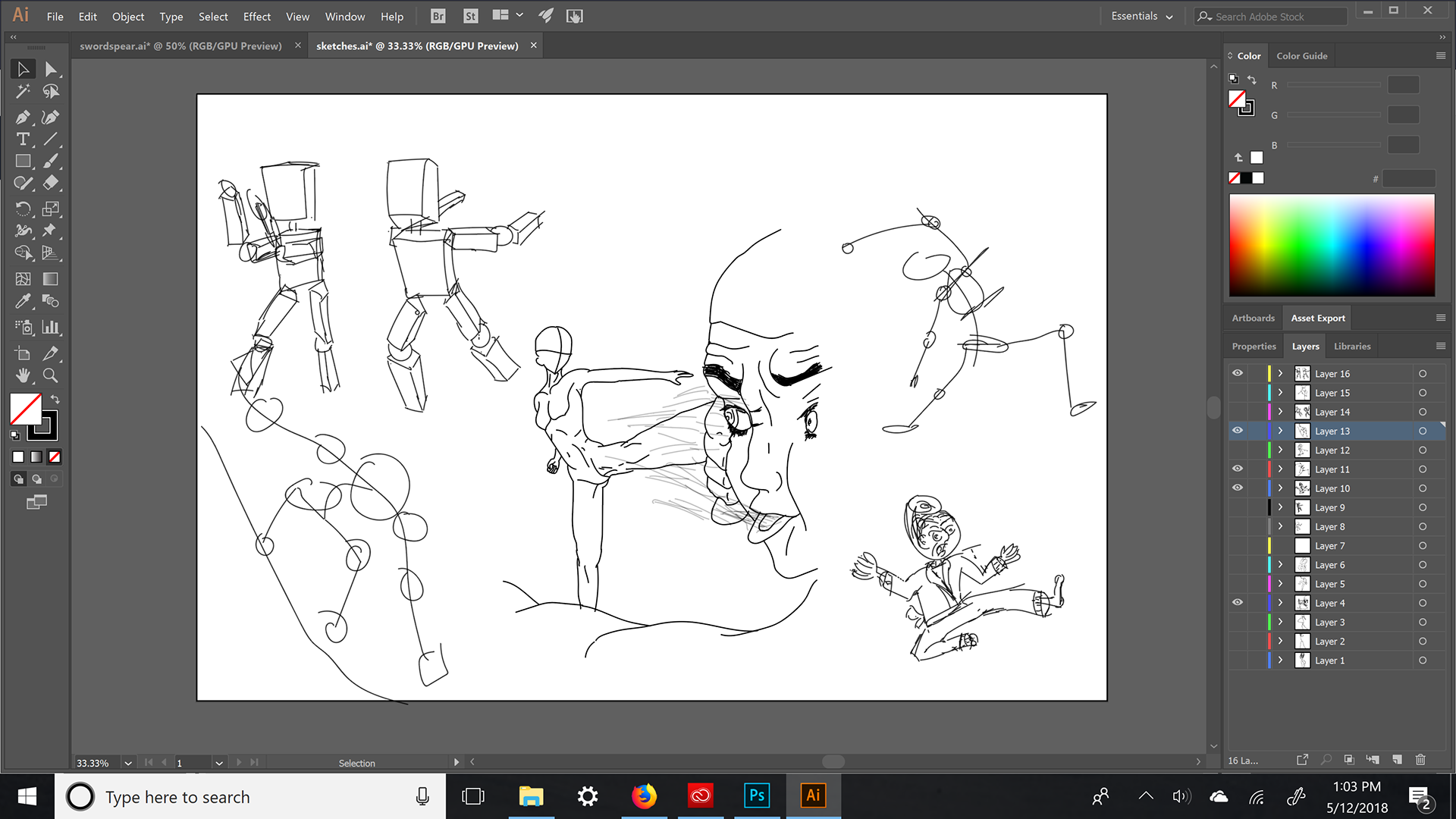Image resolution: width=1456 pixels, height=819 pixels.
Task: Select the Pen tool
Action: [23, 117]
